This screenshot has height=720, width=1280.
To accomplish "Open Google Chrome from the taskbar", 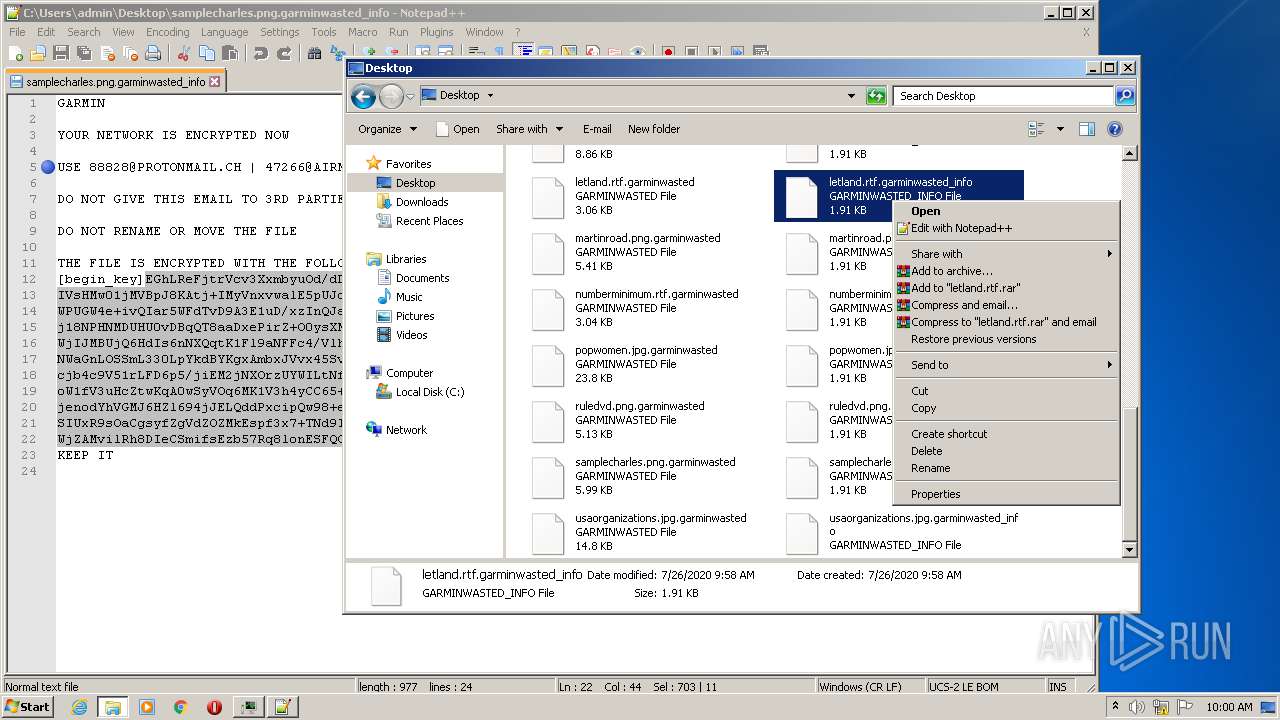I will [x=180, y=707].
